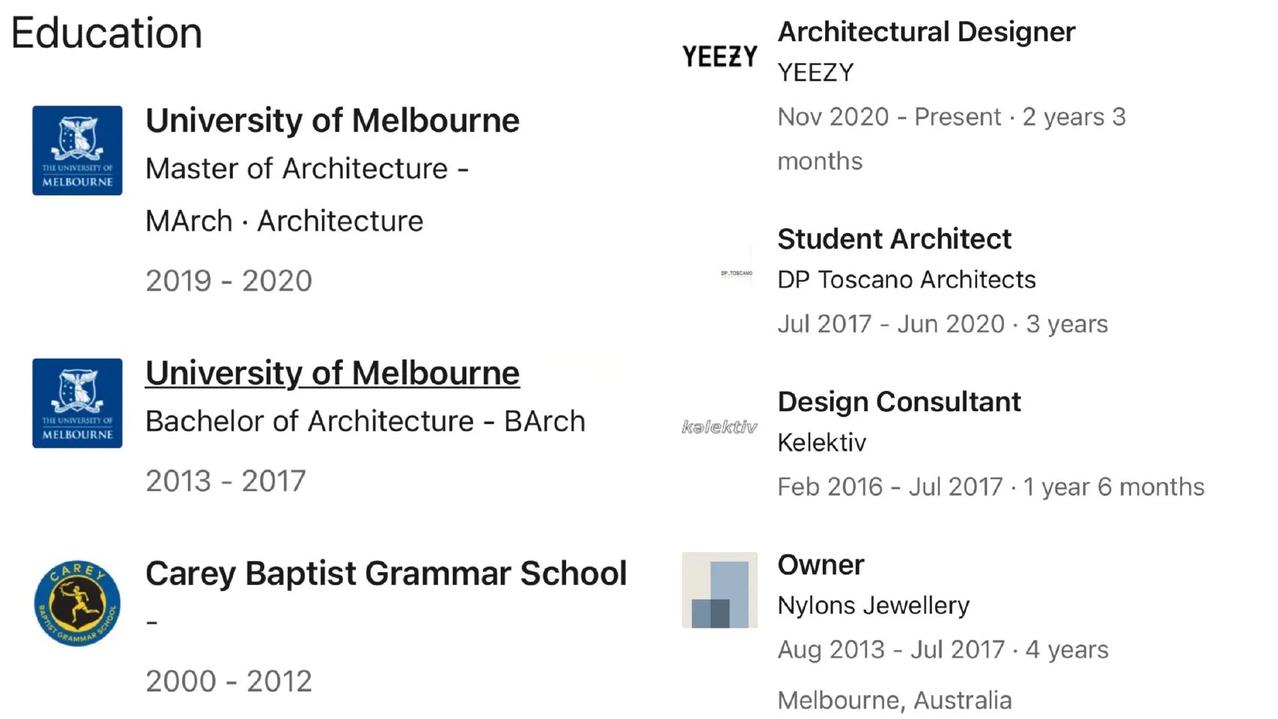Click the Student Architect position title
The width and height of the screenshot is (1278, 719).
[894, 239]
